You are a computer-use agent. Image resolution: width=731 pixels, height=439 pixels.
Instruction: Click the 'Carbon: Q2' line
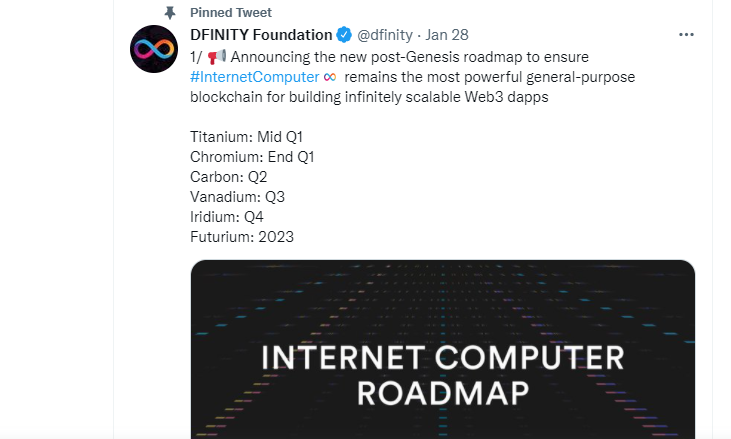point(228,177)
